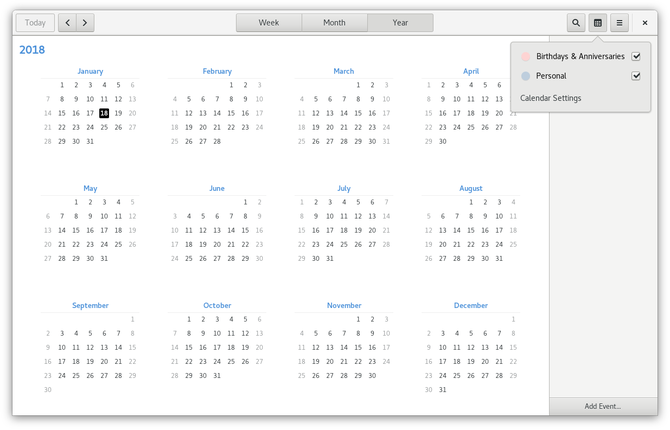Open the hamburger menu icon

(x=619, y=23)
